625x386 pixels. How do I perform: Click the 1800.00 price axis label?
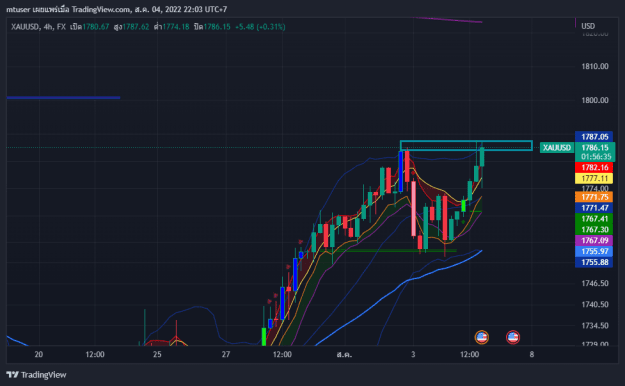pyautogui.click(x=595, y=100)
